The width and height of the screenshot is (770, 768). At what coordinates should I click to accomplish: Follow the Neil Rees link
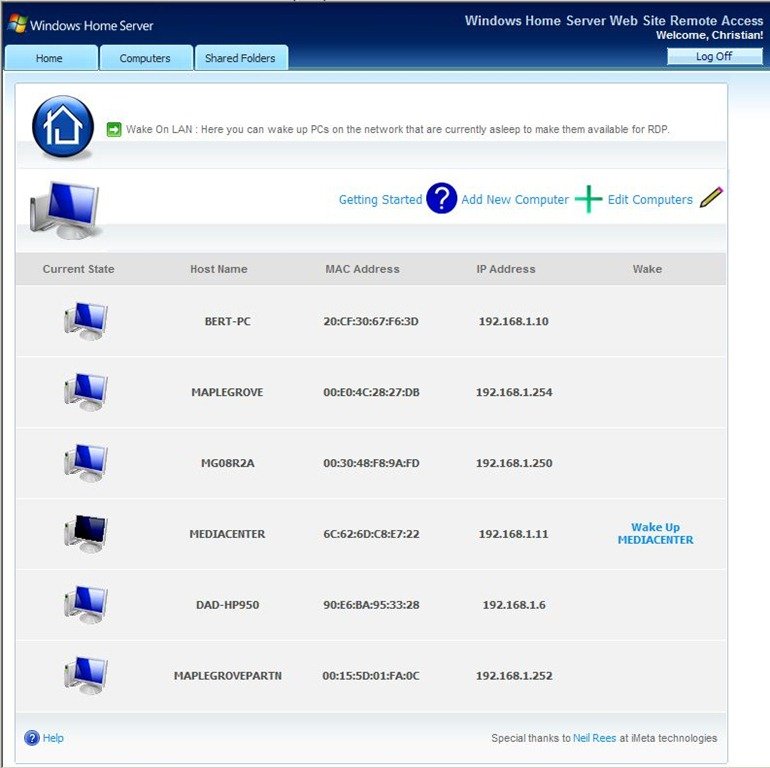(594, 738)
